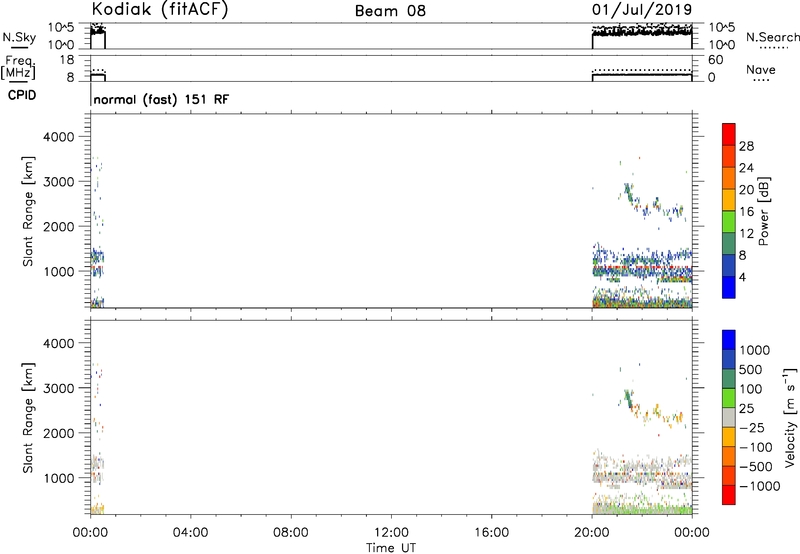This screenshot has height=554, width=800.
Task: Click the 'N.Sky' legend label
Action: click(x=19, y=37)
